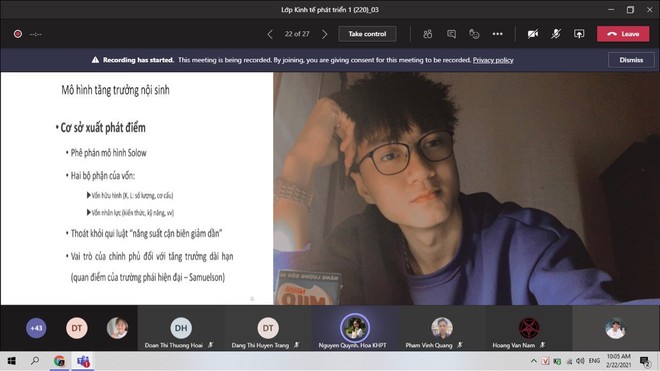Image resolution: width=660 pixels, height=371 pixels.
Task: Advance to the next slide arrow
Action: point(325,34)
